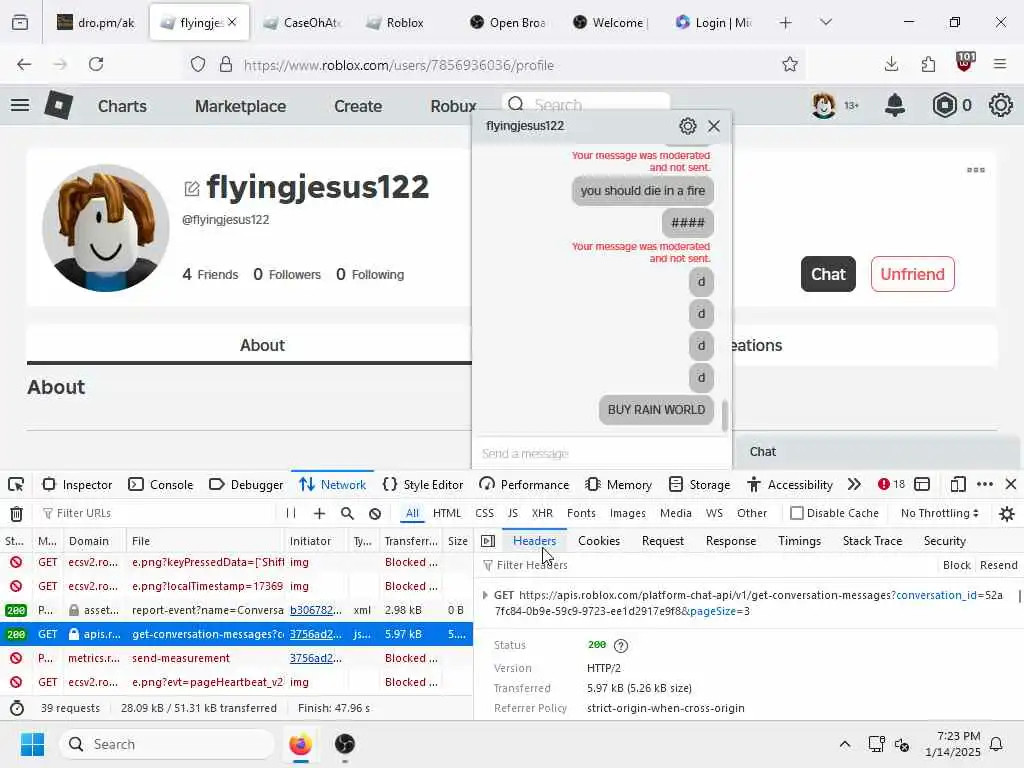Screen dimensions: 1024x768
Task: Open the Style Editor tab
Action: [x=423, y=485]
